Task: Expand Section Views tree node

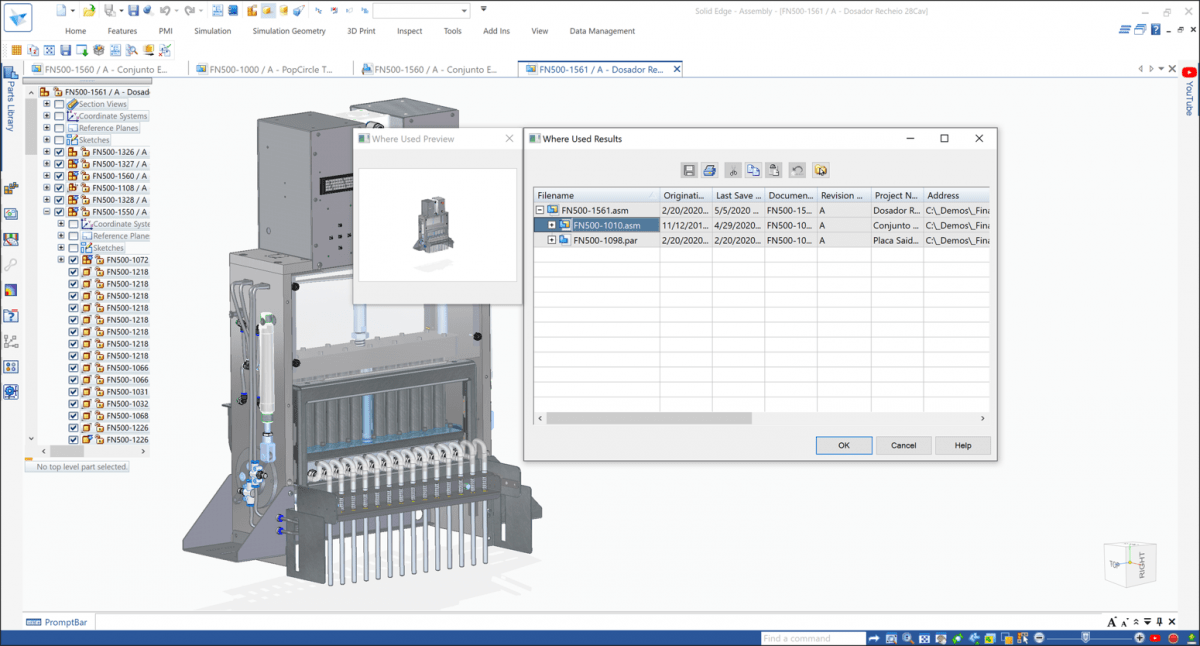Action: coord(47,104)
